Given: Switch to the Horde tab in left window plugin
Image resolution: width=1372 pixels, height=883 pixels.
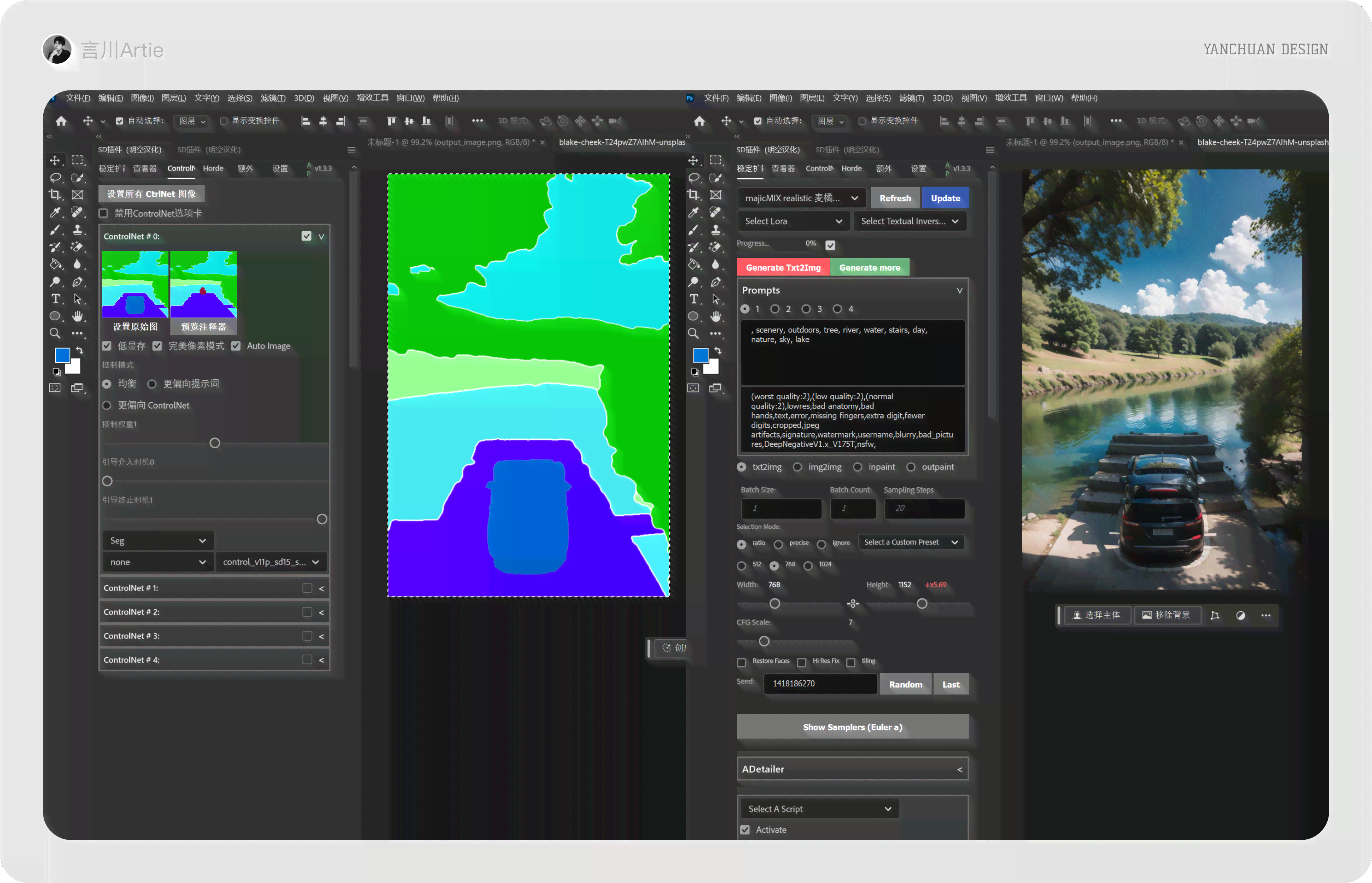Looking at the screenshot, I should click(x=213, y=169).
